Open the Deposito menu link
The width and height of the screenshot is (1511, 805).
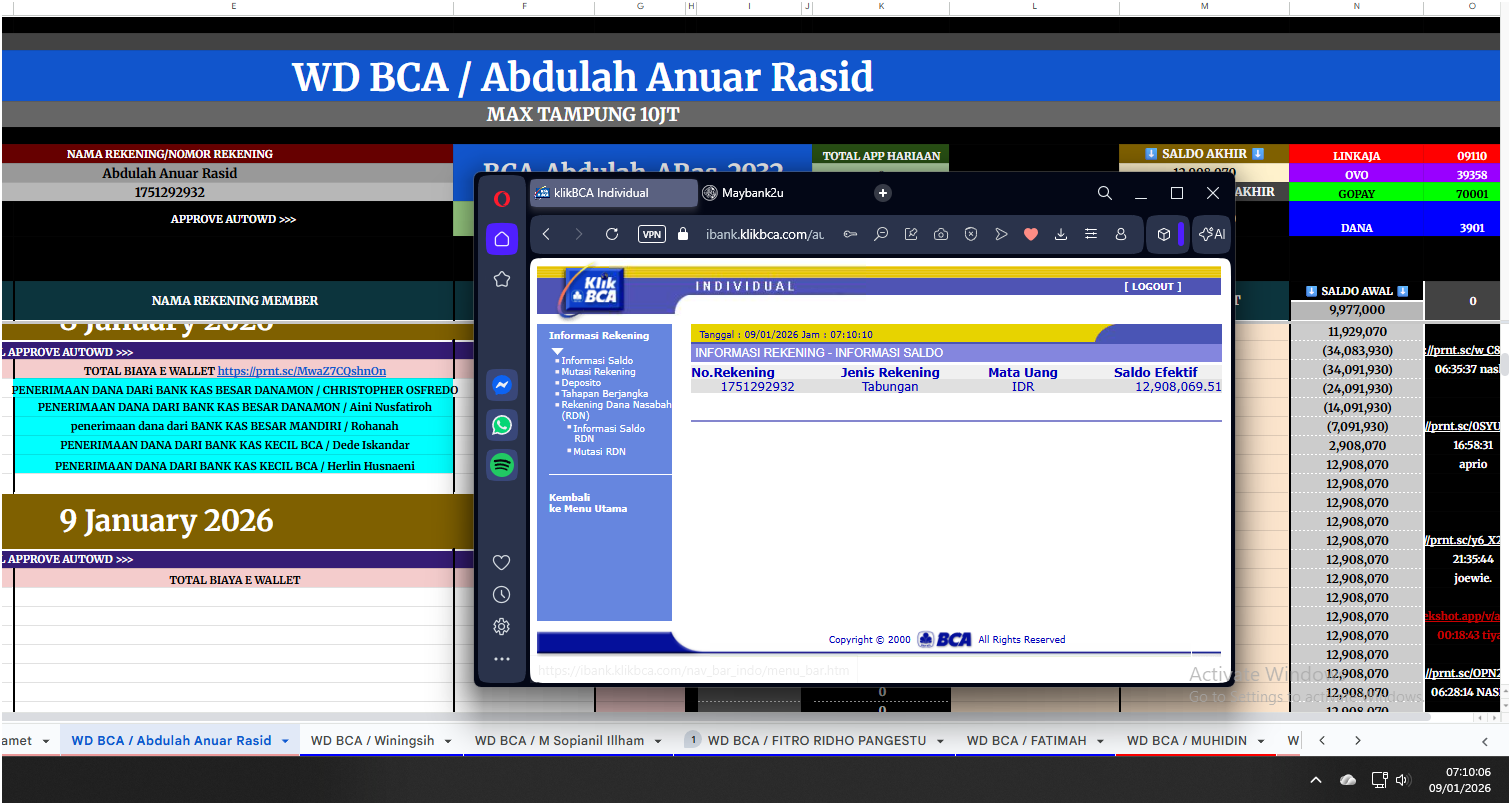point(581,383)
